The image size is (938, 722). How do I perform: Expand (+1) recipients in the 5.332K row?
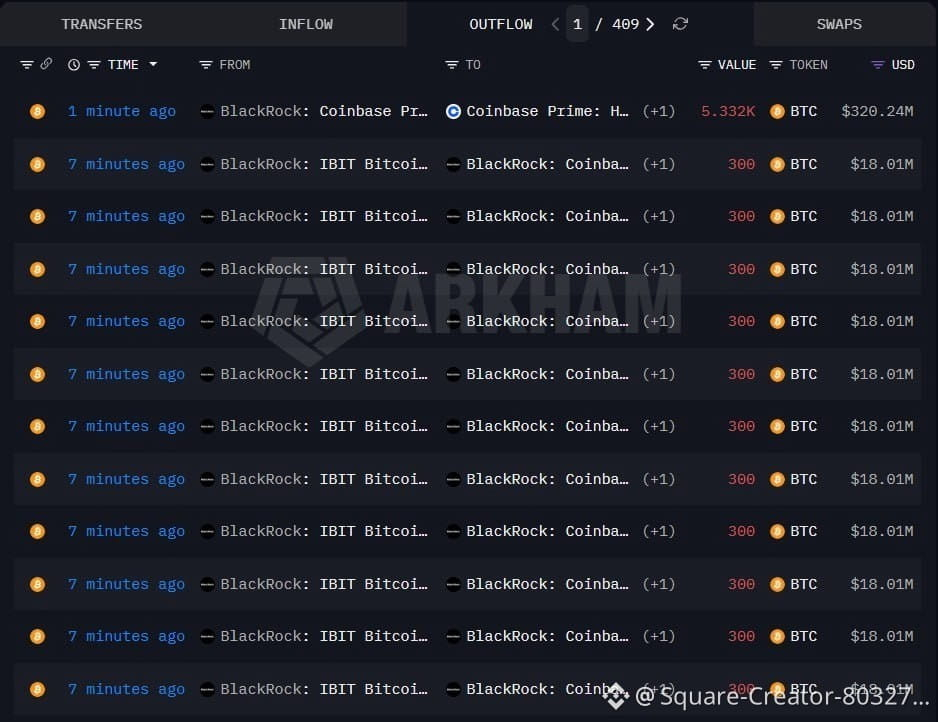click(659, 111)
